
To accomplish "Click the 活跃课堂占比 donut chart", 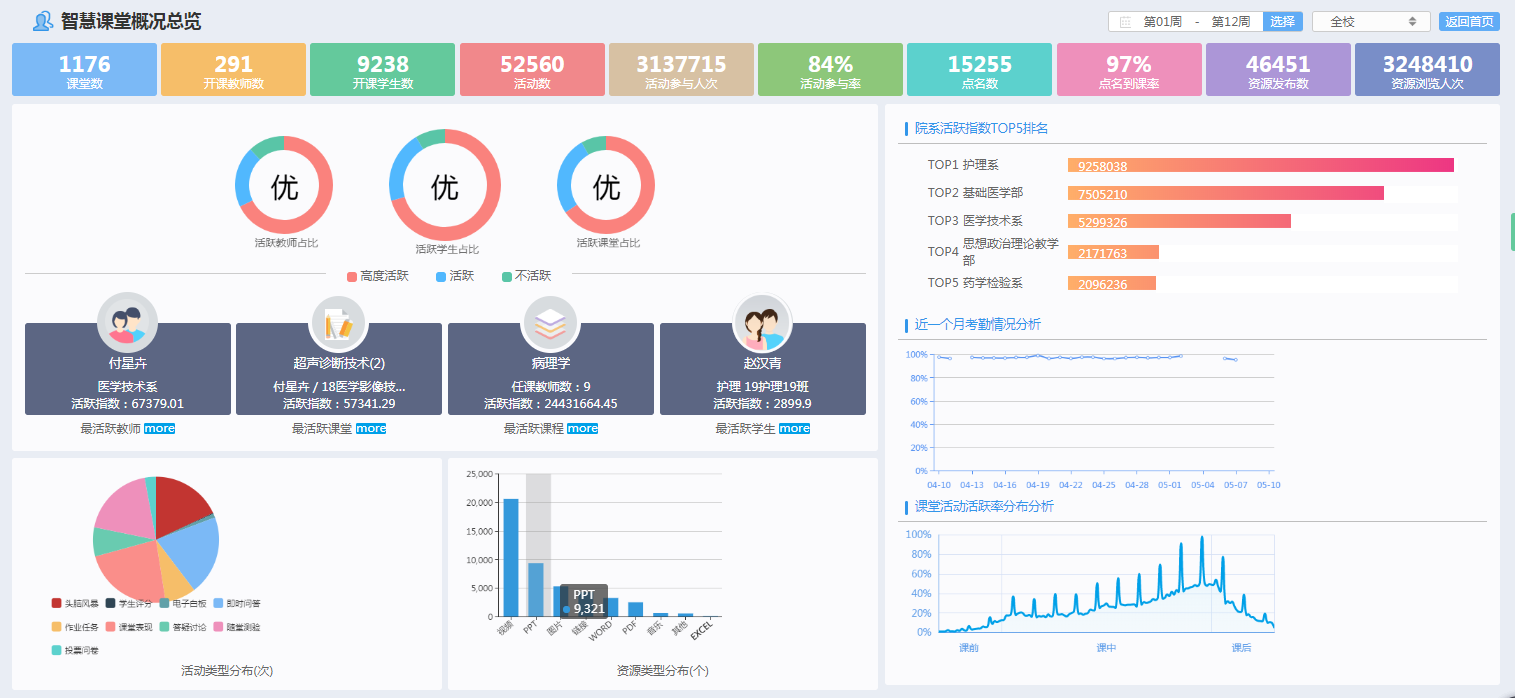I will pos(606,186).
